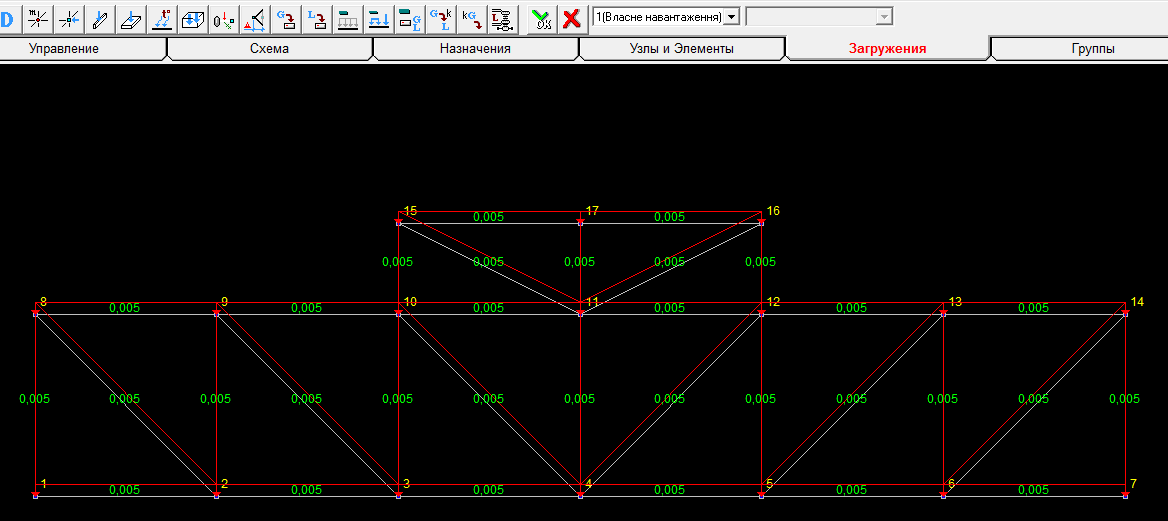Click the 0,005 load value between nodes 8 and 9
The image size is (1168, 521).
[x=124, y=308]
